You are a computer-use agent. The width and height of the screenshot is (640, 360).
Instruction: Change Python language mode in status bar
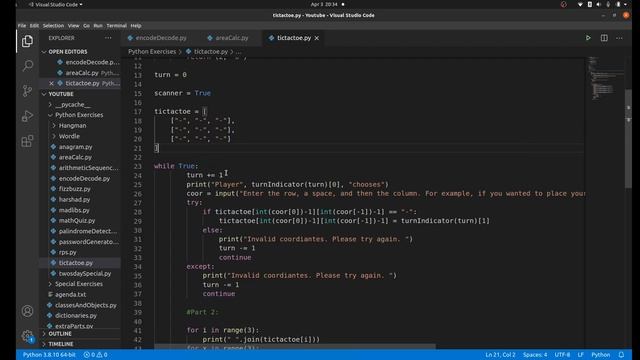(600, 355)
